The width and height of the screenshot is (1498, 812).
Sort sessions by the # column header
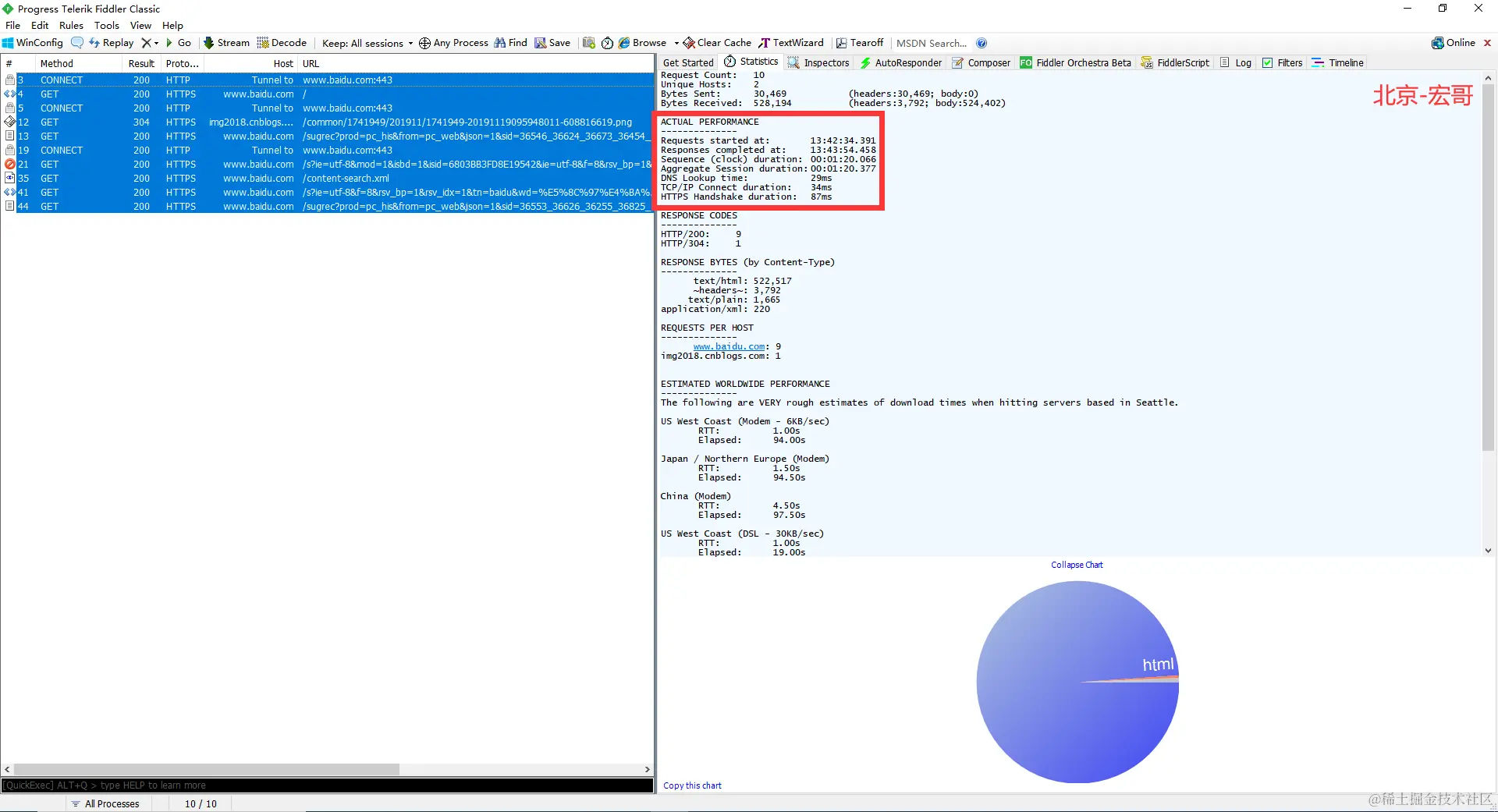18,63
